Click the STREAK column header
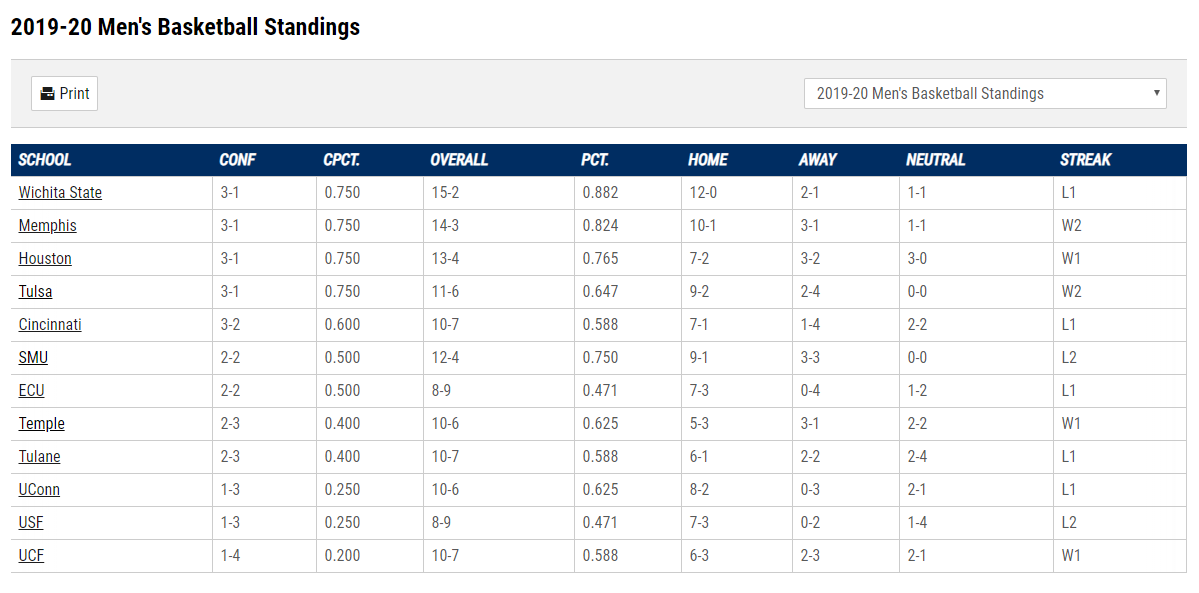The width and height of the screenshot is (1199, 593). point(1085,160)
